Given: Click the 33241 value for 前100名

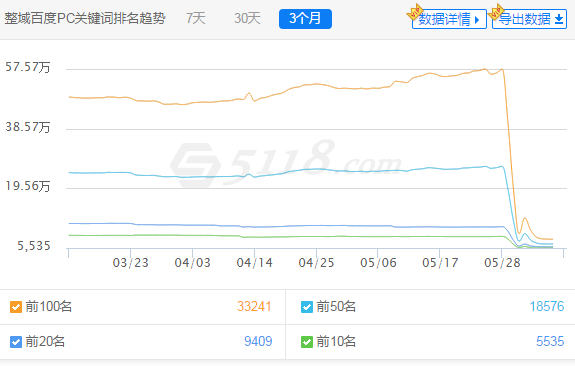Looking at the screenshot, I should pyautogui.click(x=254, y=306).
